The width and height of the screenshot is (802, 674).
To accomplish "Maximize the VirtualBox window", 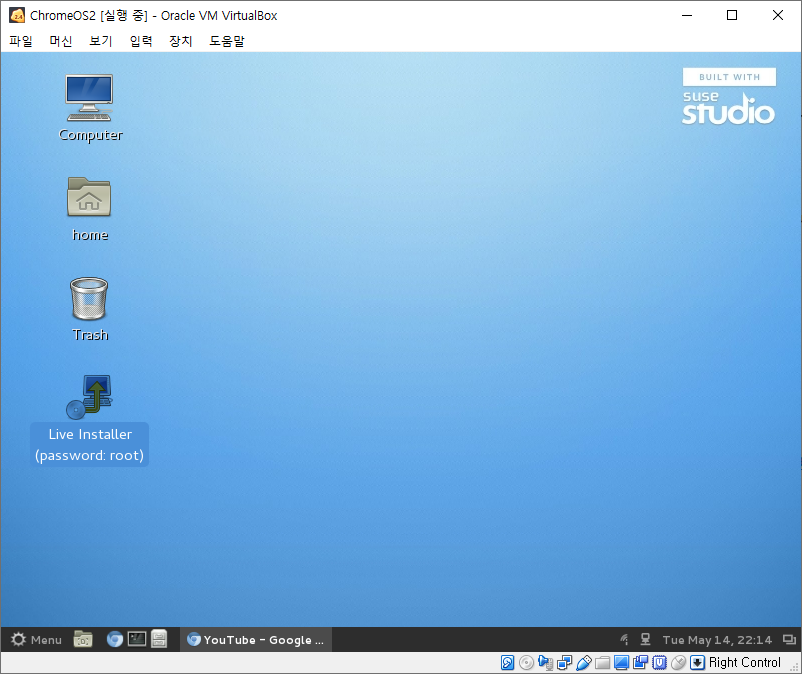I will point(732,15).
